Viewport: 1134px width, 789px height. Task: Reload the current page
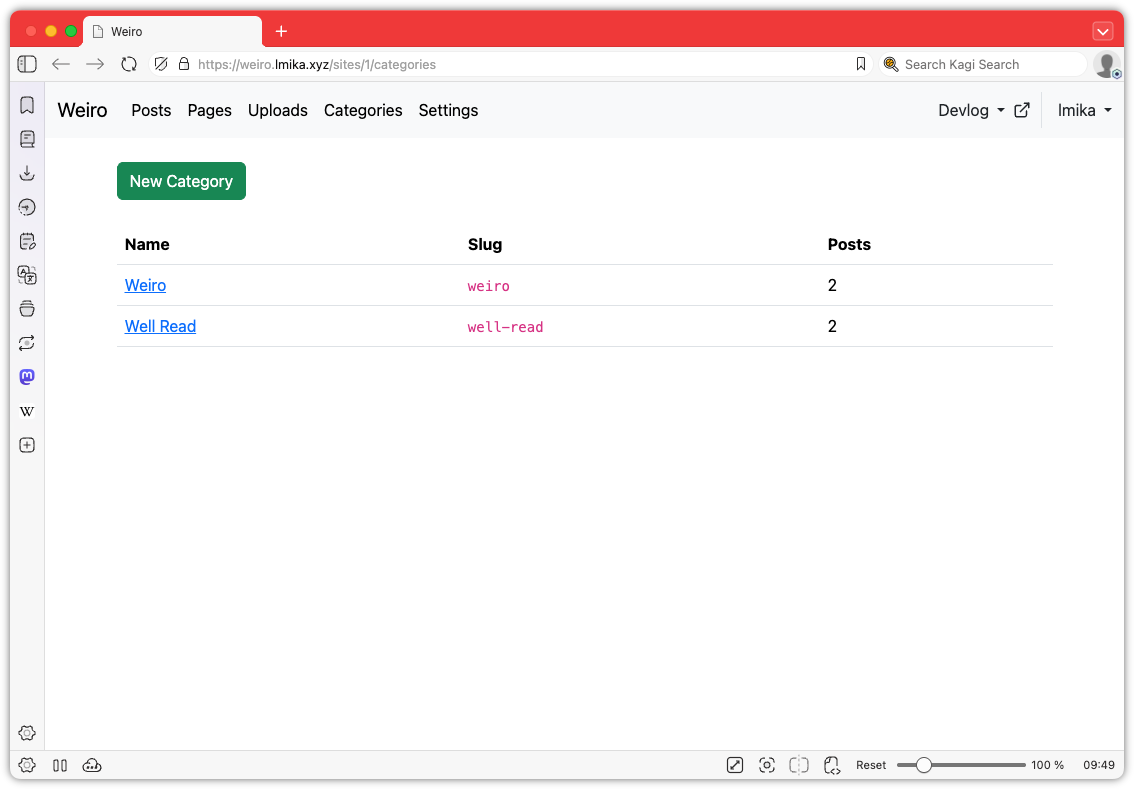pyautogui.click(x=129, y=64)
